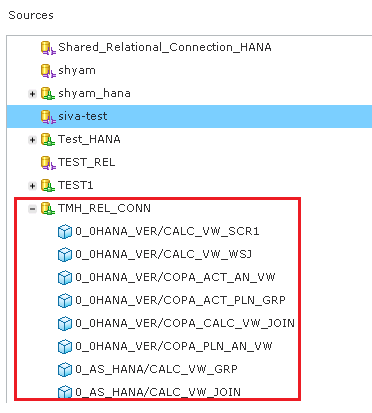Click the shyam_hana connection icon
372x413 pixels.
(x=48, y=93)
